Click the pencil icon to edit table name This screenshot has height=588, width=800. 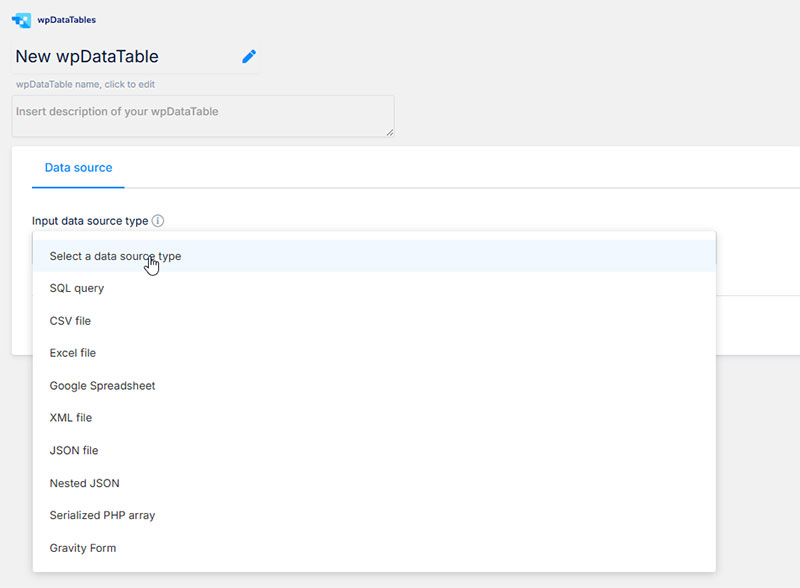point(249,56)
